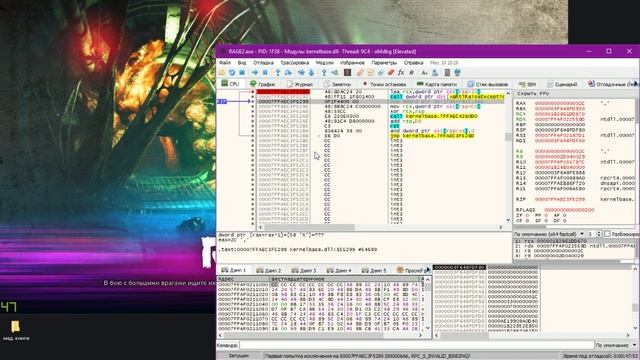Viewport: 640px width, 360px height.
Task: Switch to the Стек вызовов tab
Action: pos(488,84)
